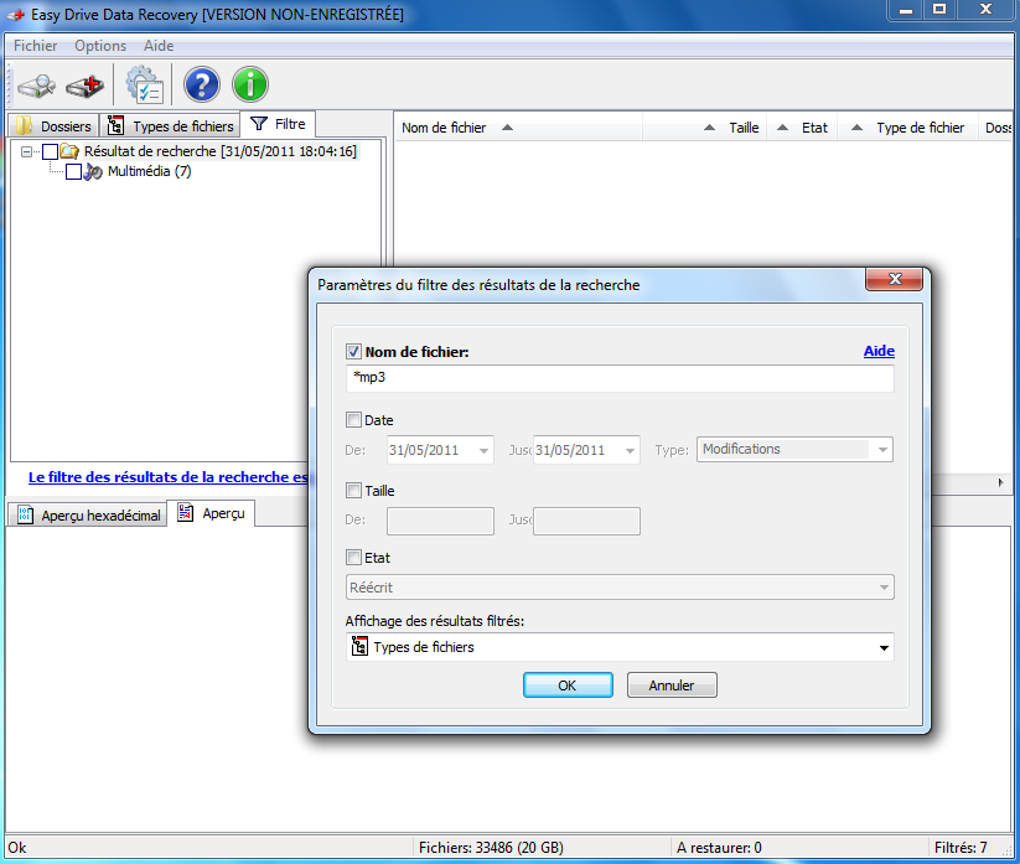This screenshot has width=1020, height=864.
Task: Sort by Nom de fichier column
Action: tap(518, 128)
